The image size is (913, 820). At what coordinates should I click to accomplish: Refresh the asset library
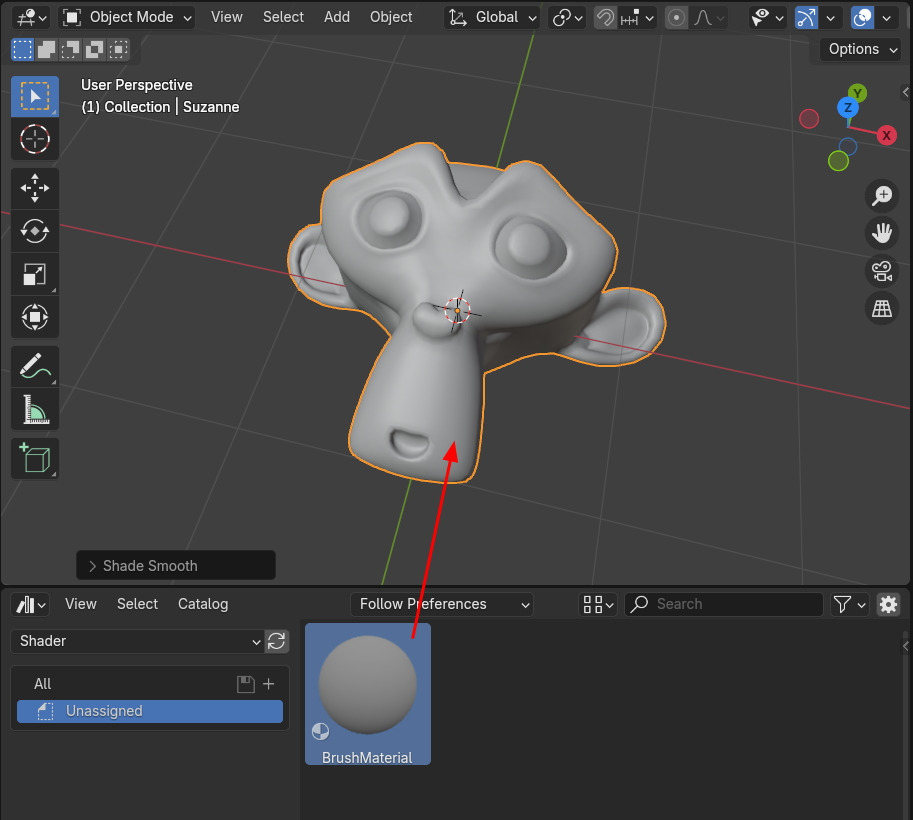(277, 641)
